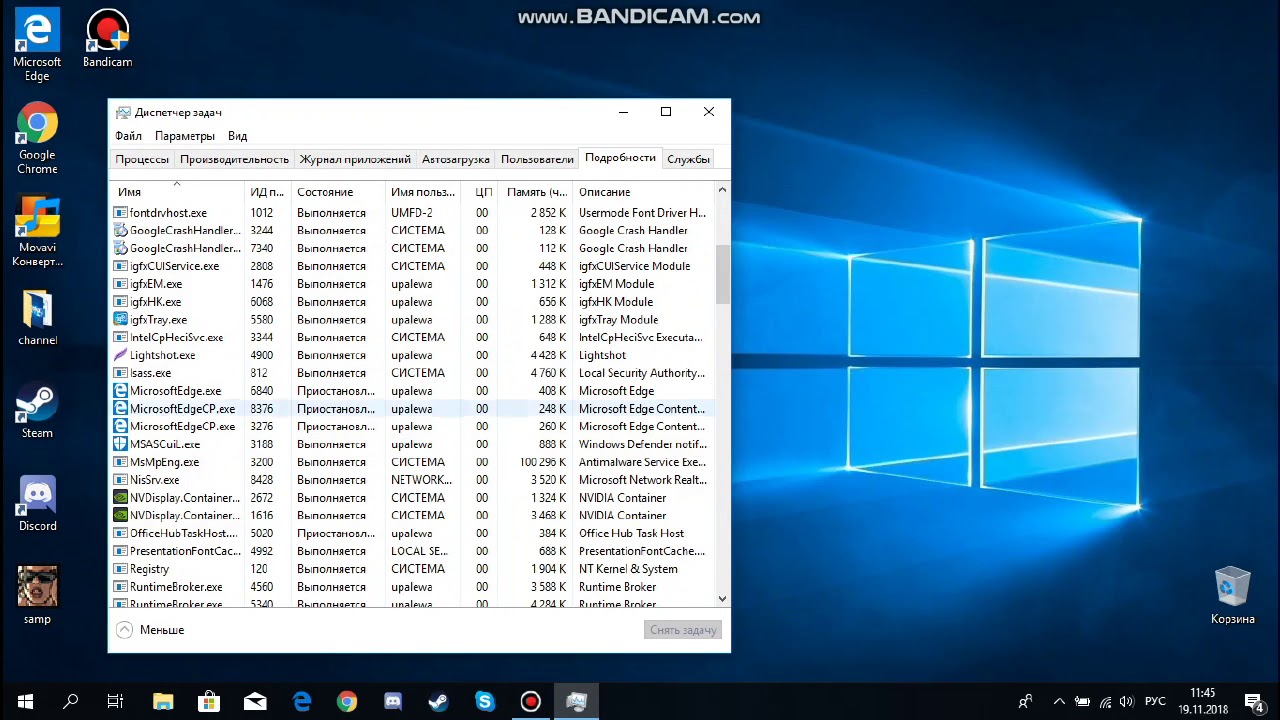Open Chrome from the taskbar
The image size is (1280, 720).
click(x=347, y=702)
